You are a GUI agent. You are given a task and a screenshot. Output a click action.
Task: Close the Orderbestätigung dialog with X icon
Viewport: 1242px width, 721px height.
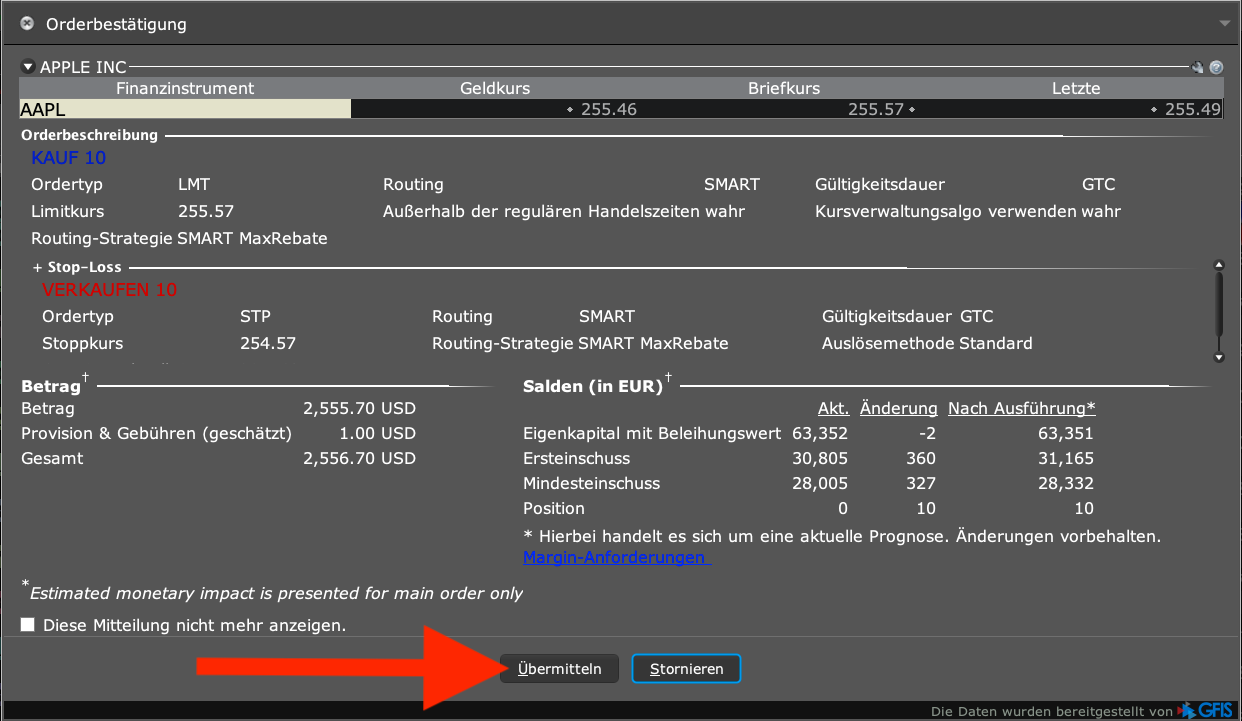[x=27, y=23]
